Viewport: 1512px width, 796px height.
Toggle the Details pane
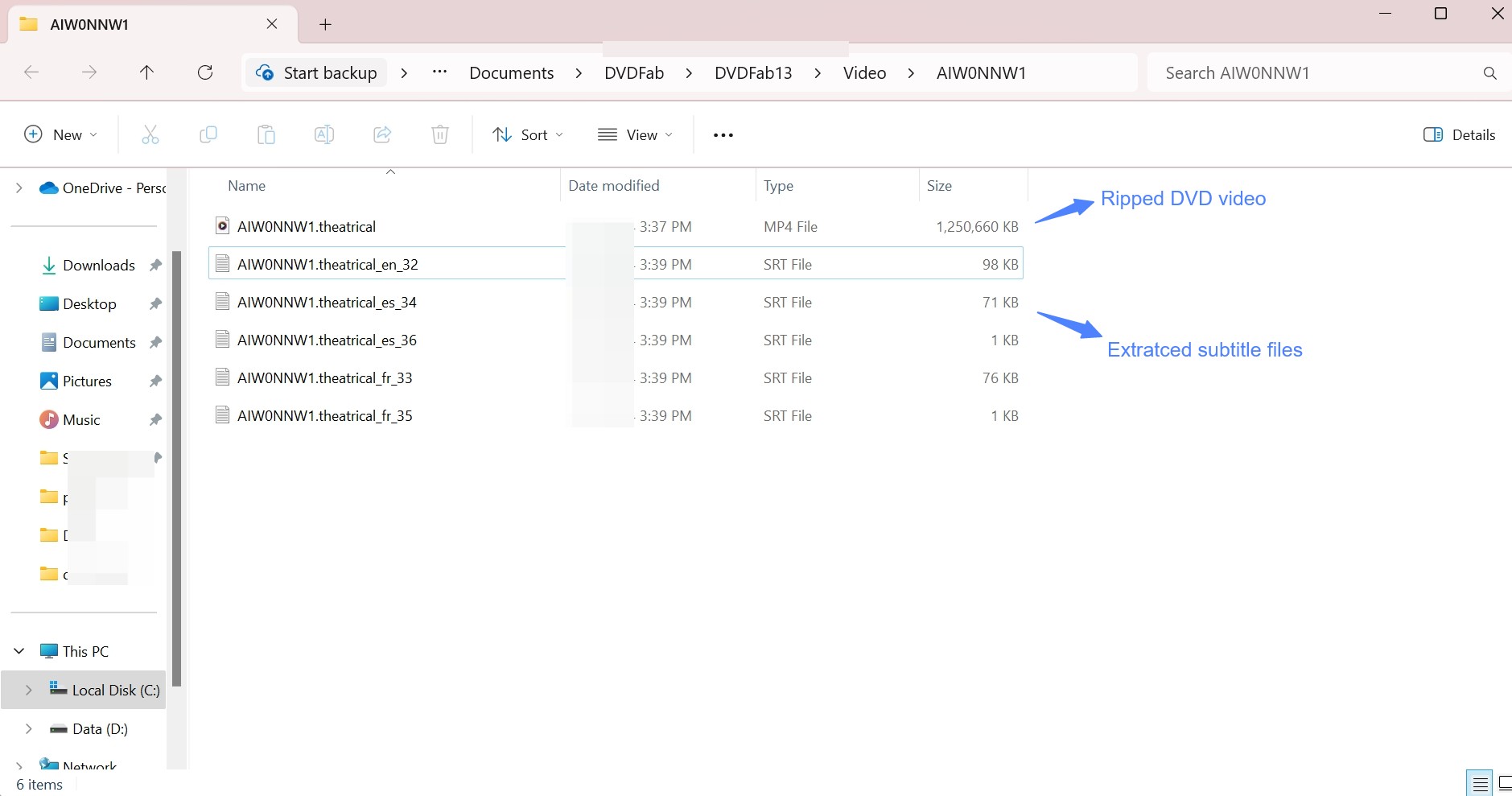[x=1459, y=134]
